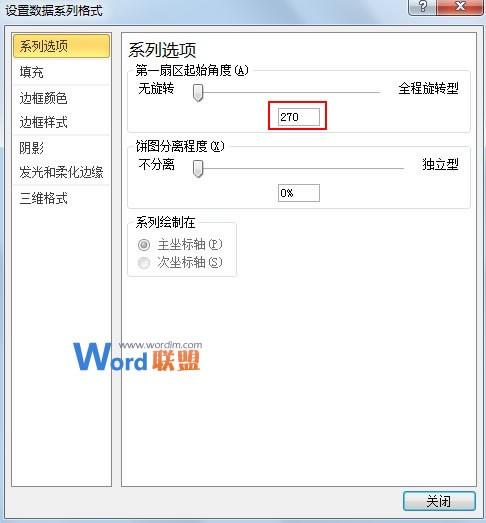
Task: Click the 关闭 button
Action: [439, 501]
